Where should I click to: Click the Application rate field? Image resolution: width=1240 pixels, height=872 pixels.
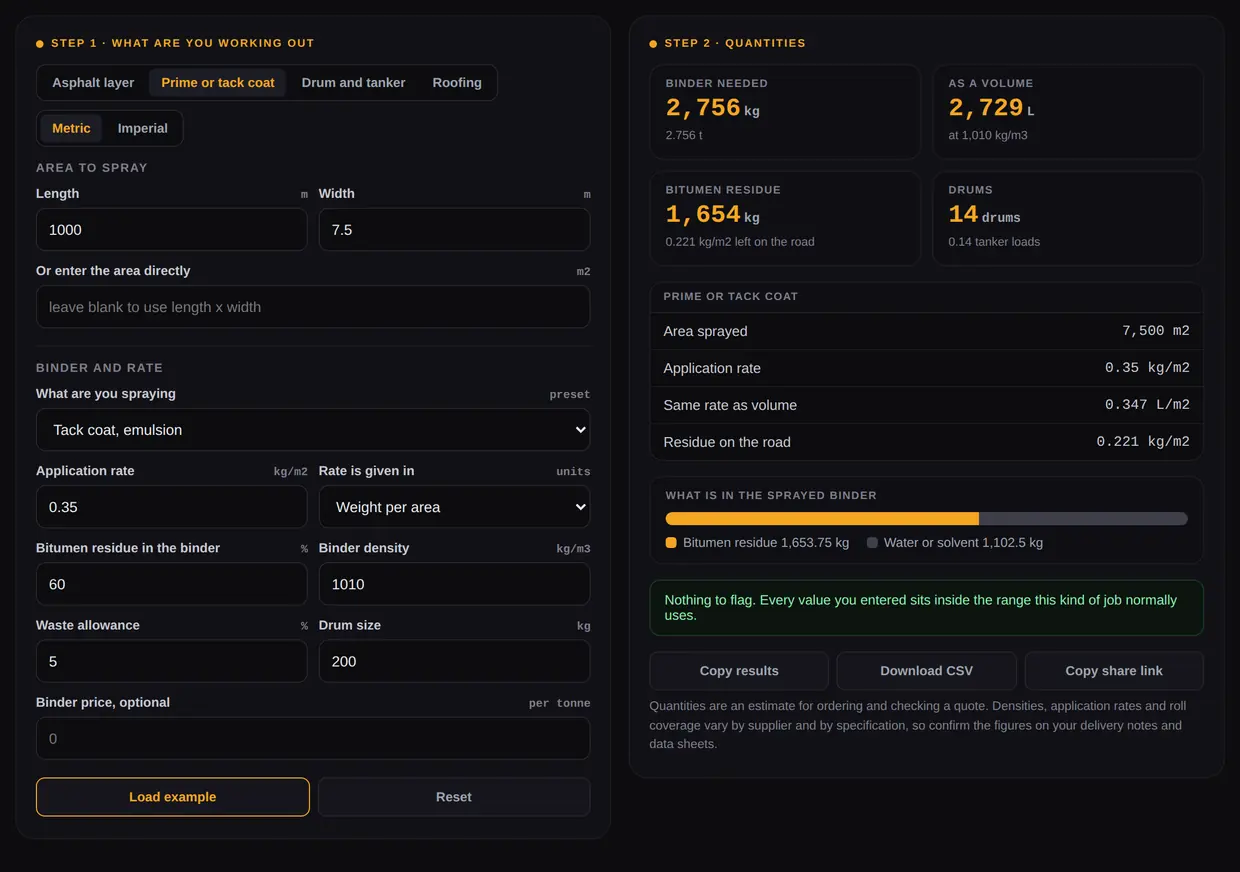172,507
